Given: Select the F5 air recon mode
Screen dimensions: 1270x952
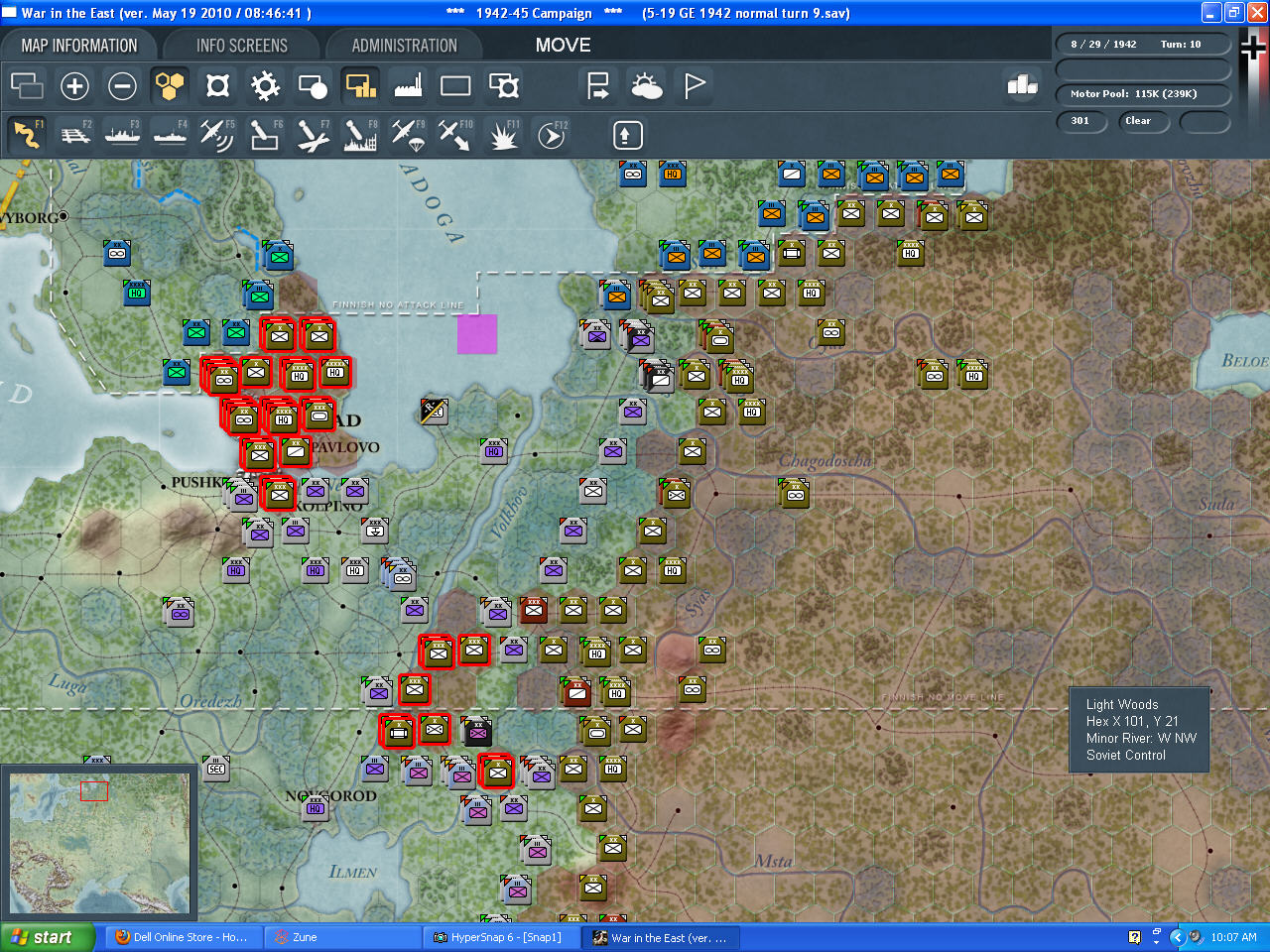Looking at the screenshot, I should coord(217,135).
